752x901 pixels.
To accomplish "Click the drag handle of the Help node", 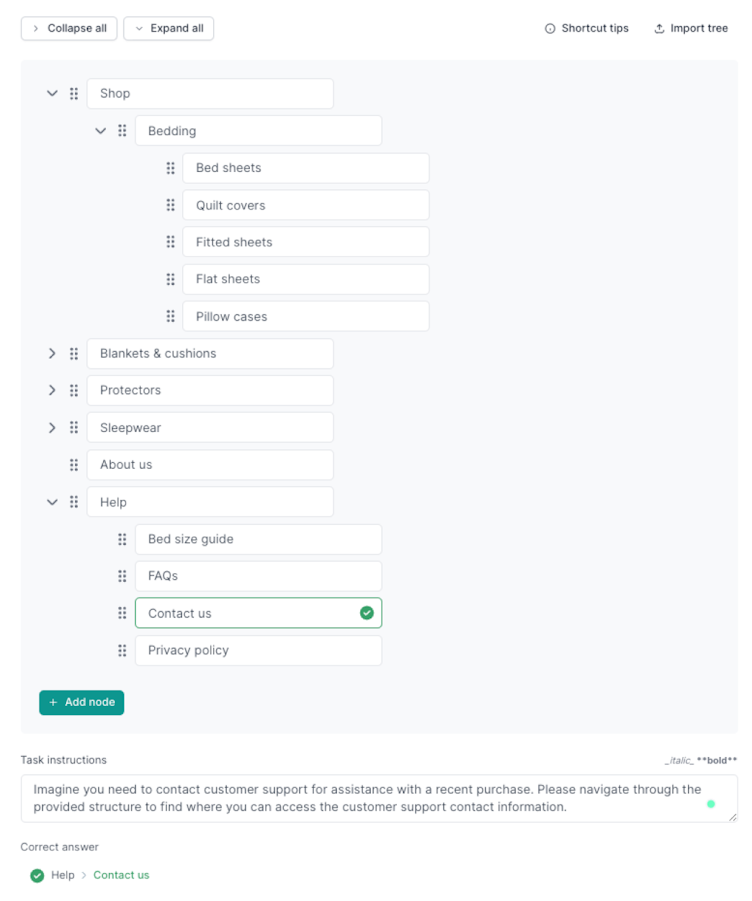I will [74, 501].
